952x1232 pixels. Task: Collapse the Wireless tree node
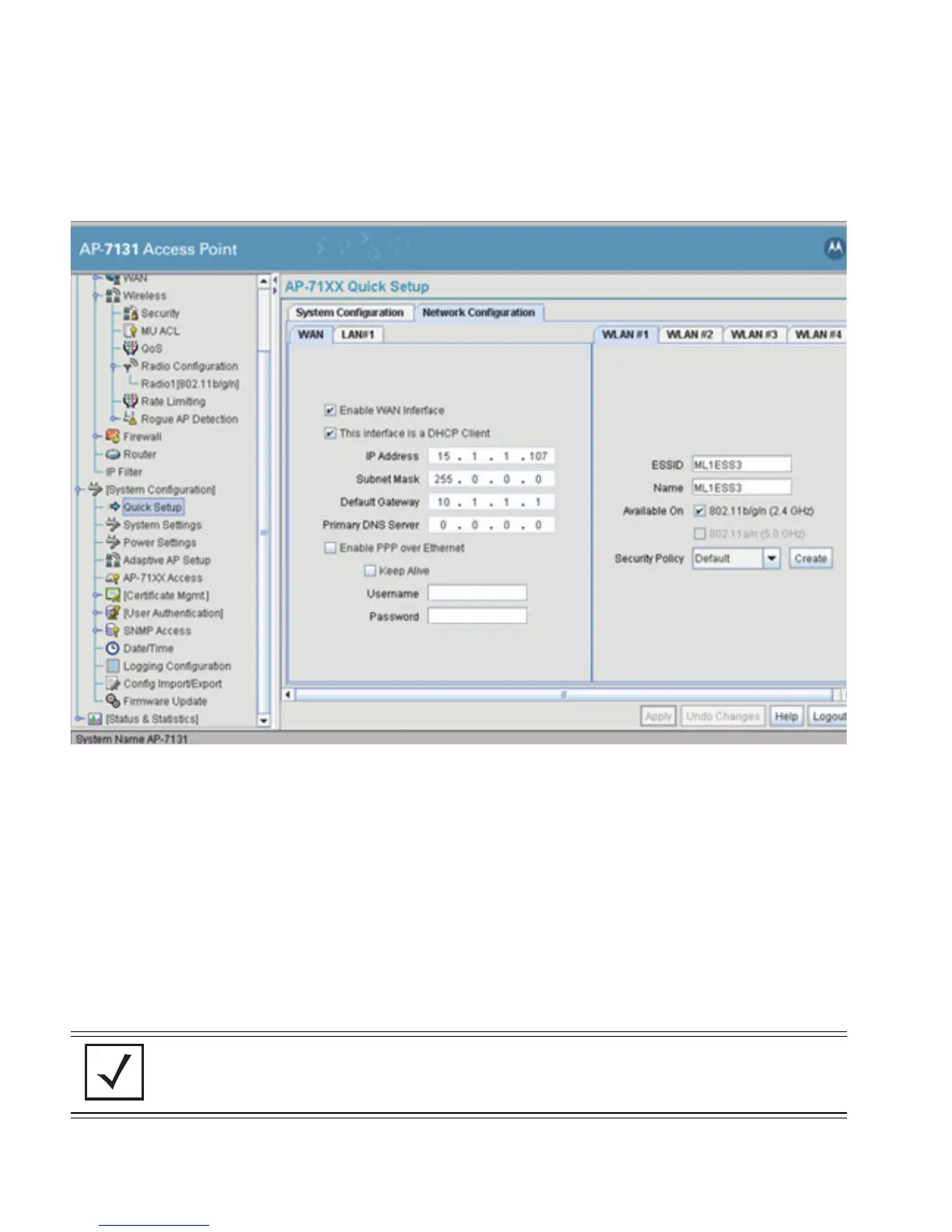(x=96, y=296)
